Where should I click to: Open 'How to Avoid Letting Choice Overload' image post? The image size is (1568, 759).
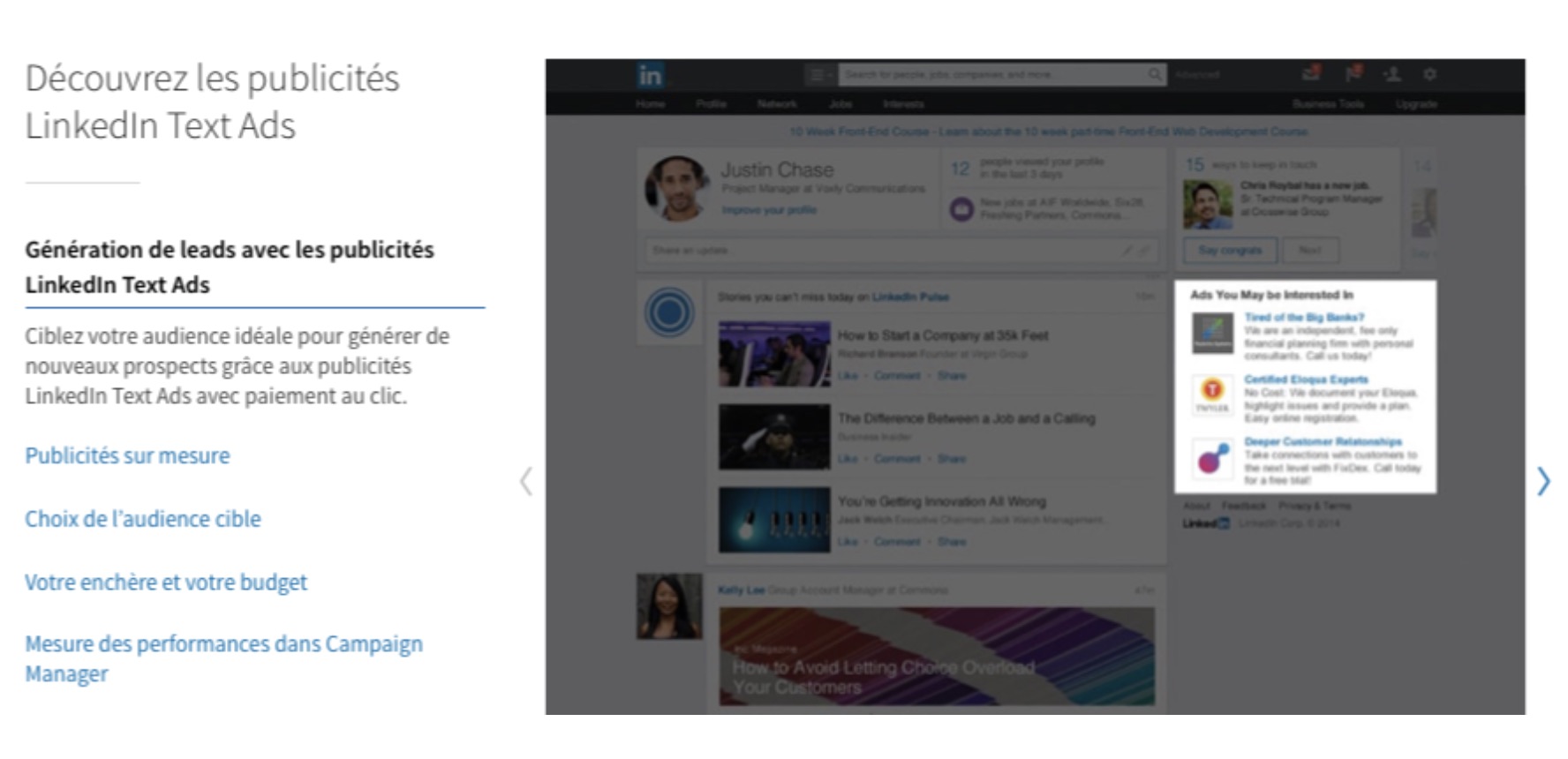point(936,657)
